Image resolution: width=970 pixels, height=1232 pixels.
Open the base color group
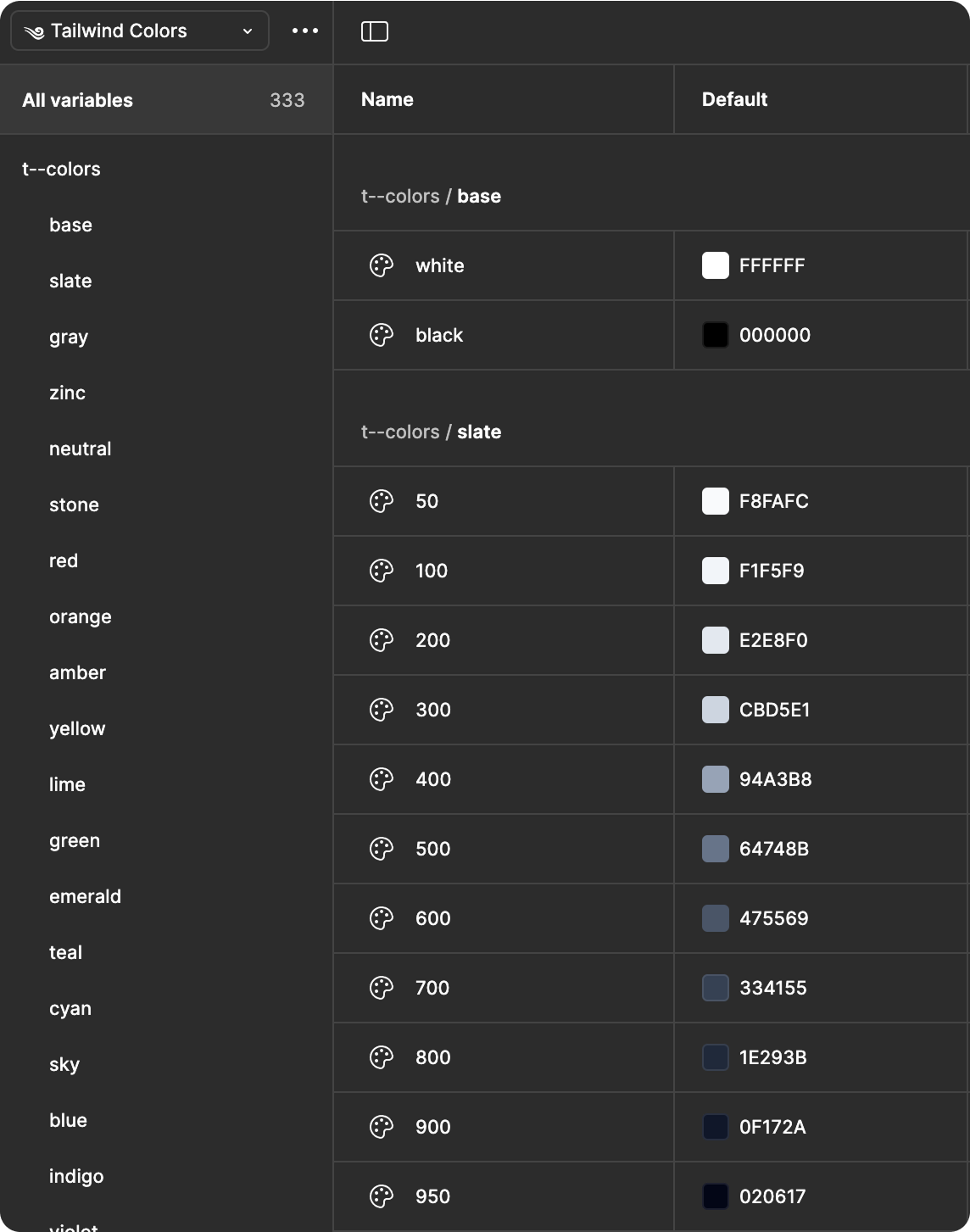(x=71, y=225)
